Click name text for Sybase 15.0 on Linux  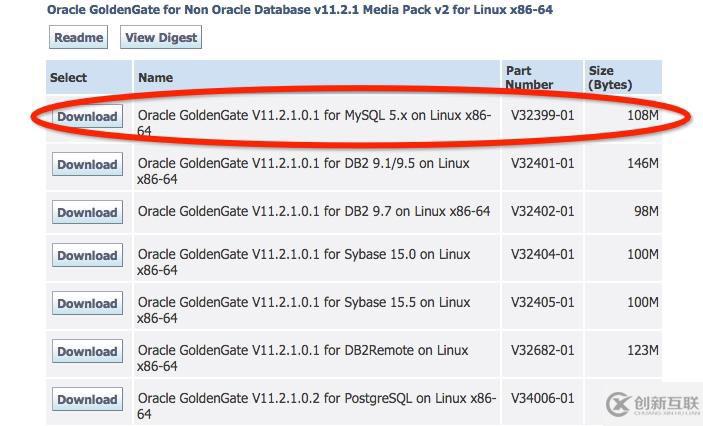click(304, 262)
